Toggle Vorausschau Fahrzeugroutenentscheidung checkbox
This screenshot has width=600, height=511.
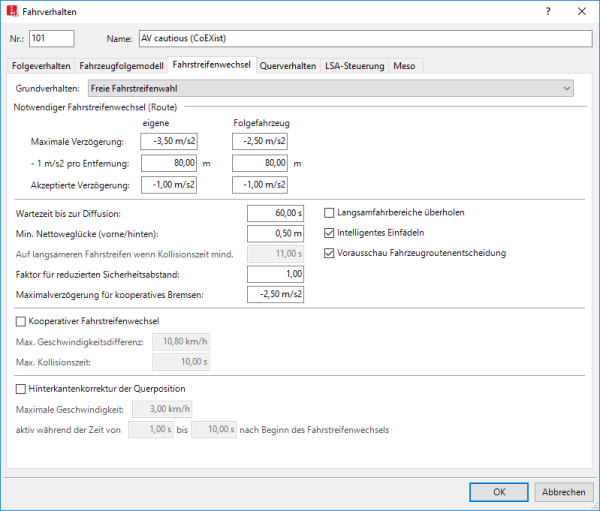coord(331,253)
